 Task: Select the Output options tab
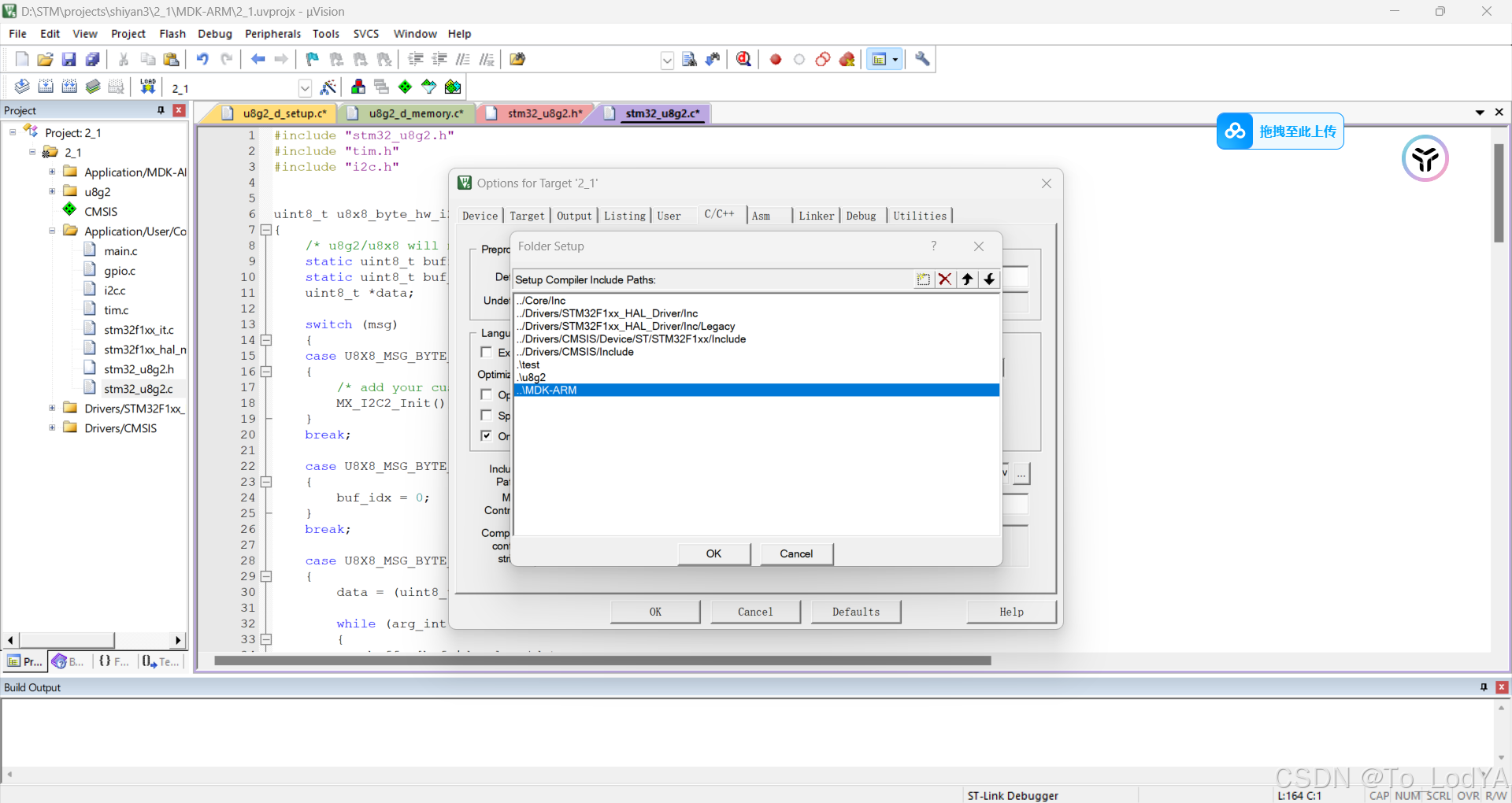pyautogui.click(x=574, y=216)
